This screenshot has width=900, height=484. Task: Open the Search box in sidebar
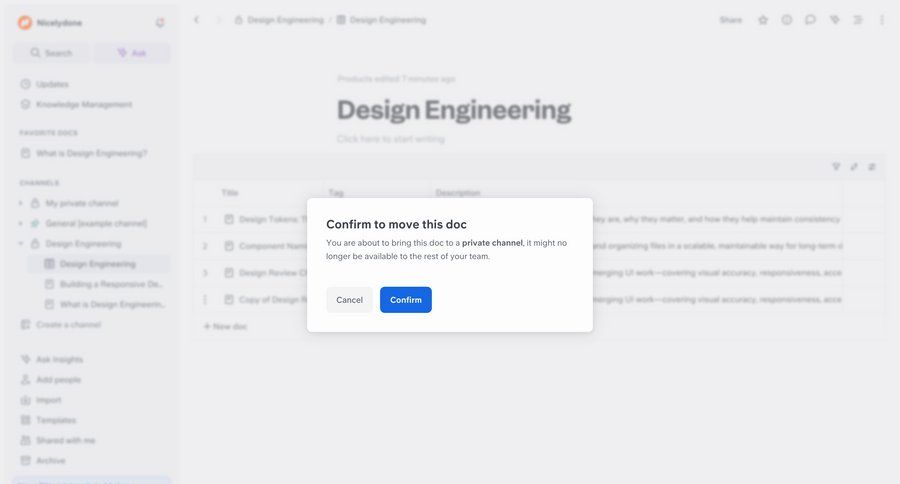click(x=51, y=53)
